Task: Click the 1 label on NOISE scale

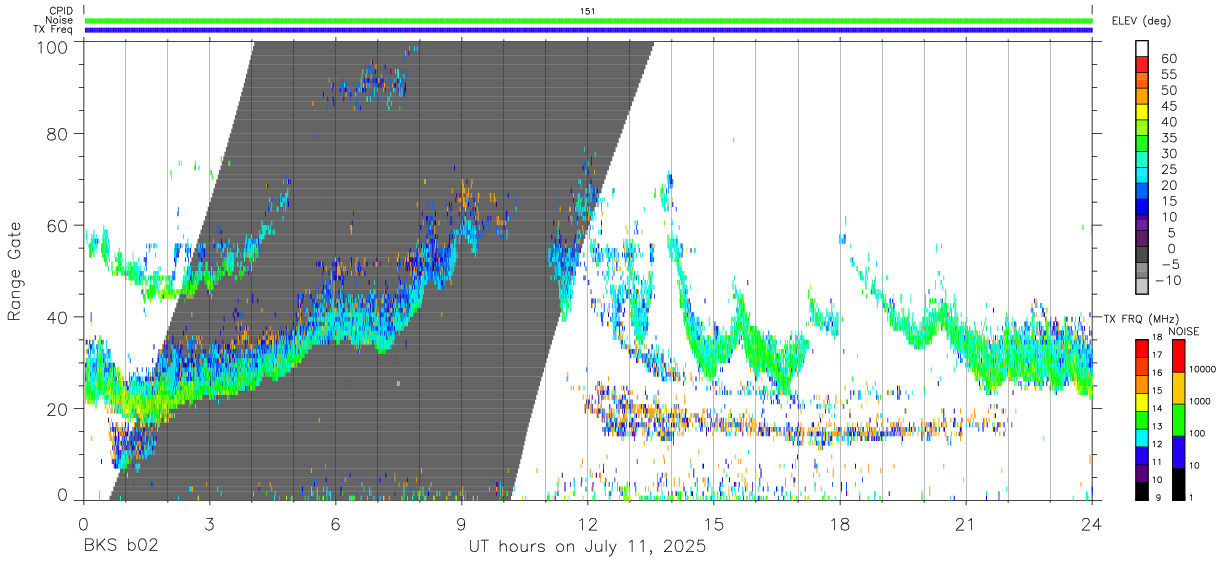Action: [1193, 498]
